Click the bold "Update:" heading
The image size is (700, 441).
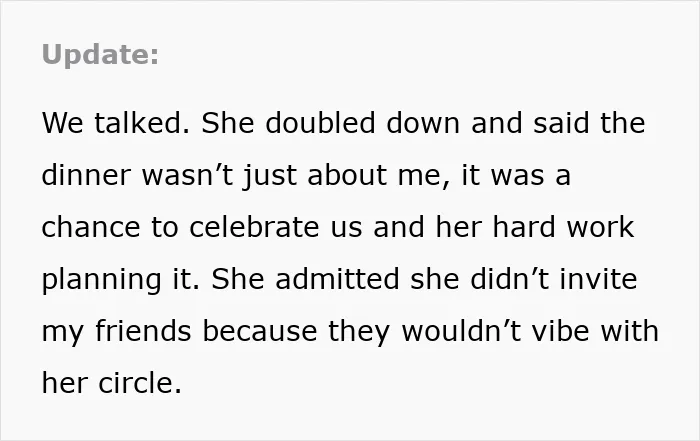pyautogui.click(x=100, y=55)
